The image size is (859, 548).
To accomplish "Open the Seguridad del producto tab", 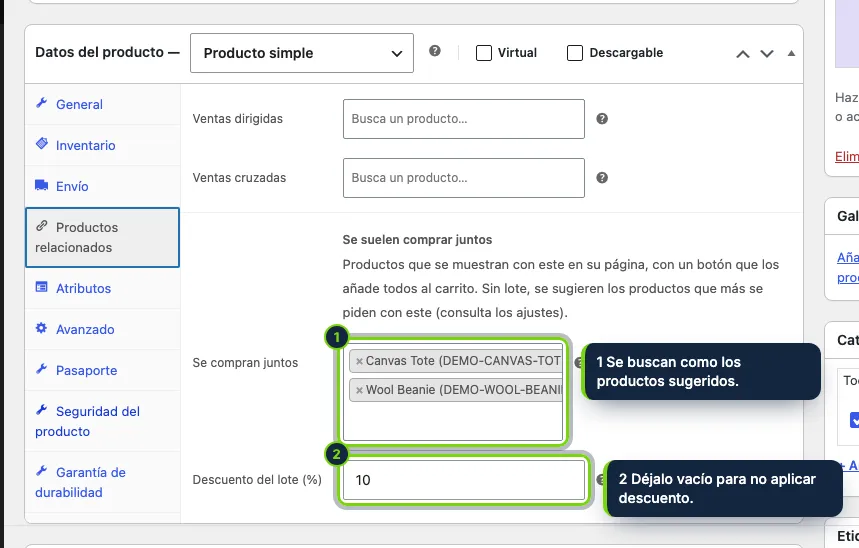I will [x=102, y=421].
